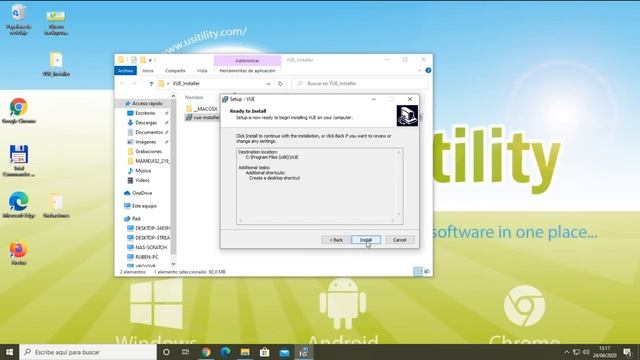This screenshot has height=360, width=640.
Task: Click the taskbar search box
Action: coord(88,352)
